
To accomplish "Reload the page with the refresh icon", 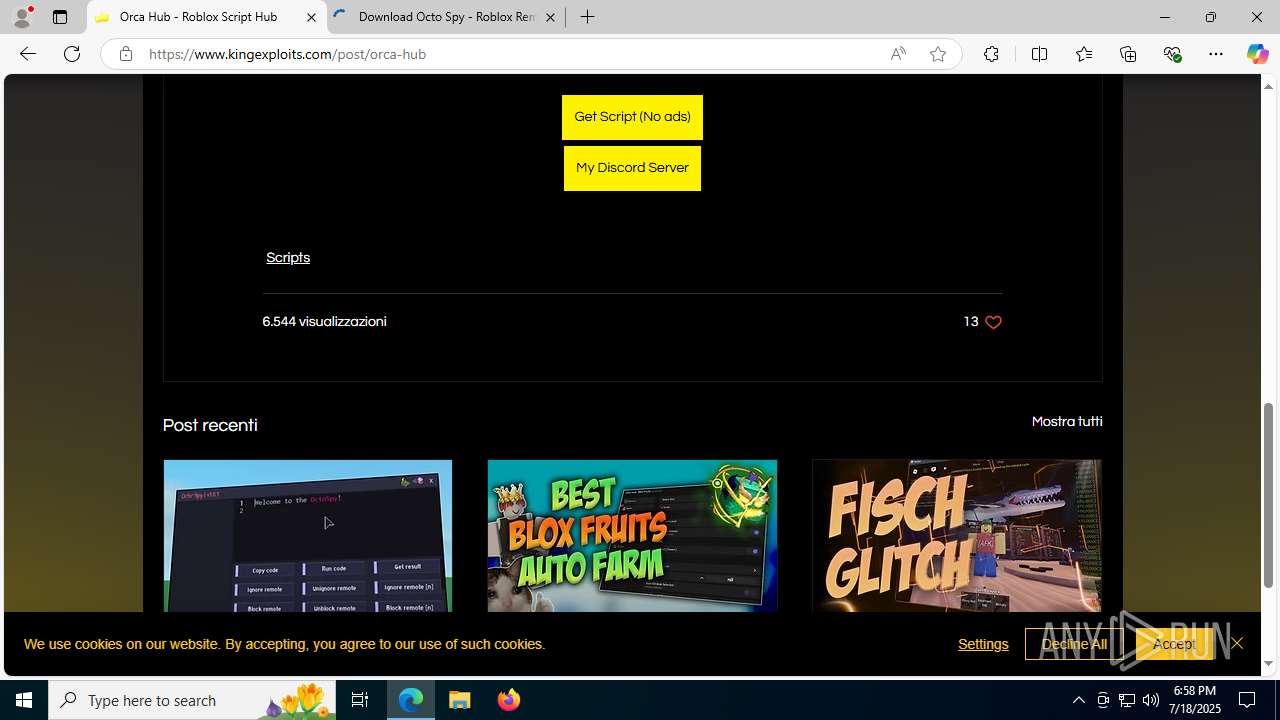I will click(x=72, y=54).
